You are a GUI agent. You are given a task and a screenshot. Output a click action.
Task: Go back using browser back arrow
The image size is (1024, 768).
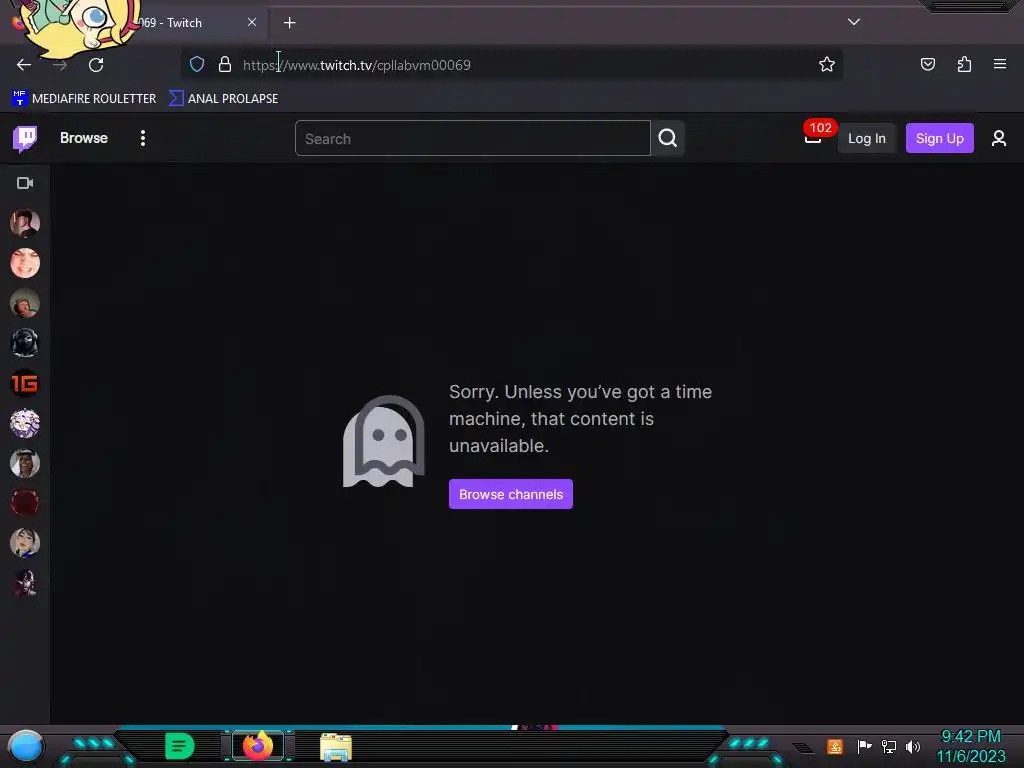click(24, 65)
